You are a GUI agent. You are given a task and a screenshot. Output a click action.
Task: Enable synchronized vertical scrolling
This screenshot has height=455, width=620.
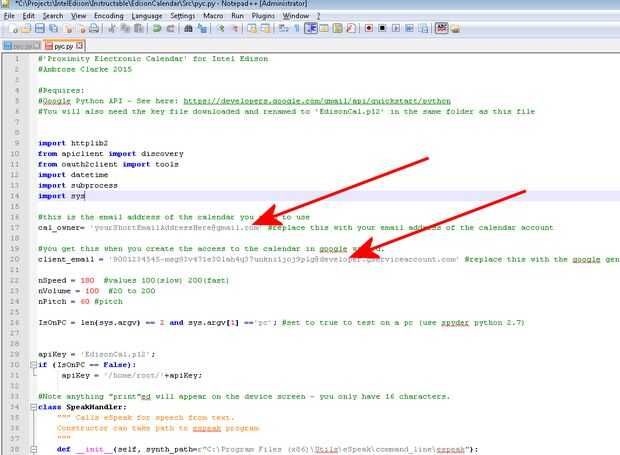click(252, 28)
